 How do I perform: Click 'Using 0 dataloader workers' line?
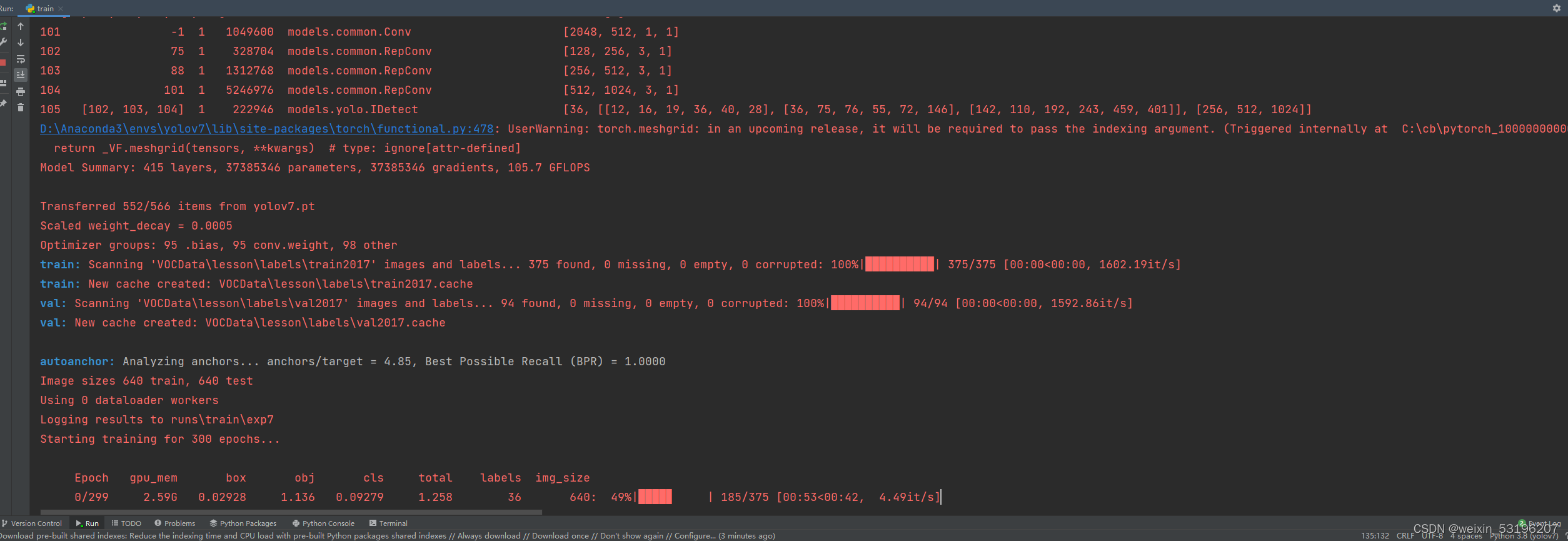coord(129,400)
